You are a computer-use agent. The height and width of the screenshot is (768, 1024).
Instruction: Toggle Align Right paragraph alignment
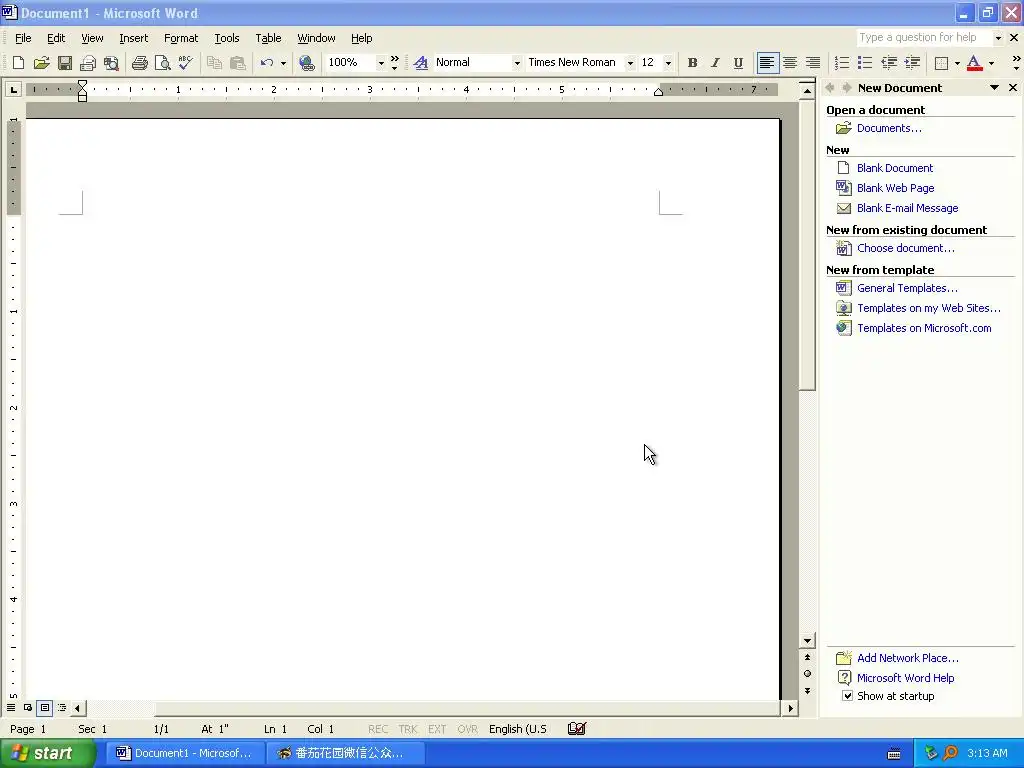[813, 63]
